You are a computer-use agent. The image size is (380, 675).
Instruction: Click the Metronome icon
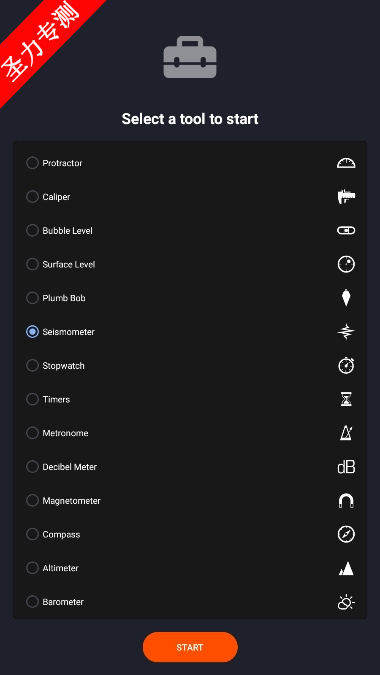pos(346,433)
